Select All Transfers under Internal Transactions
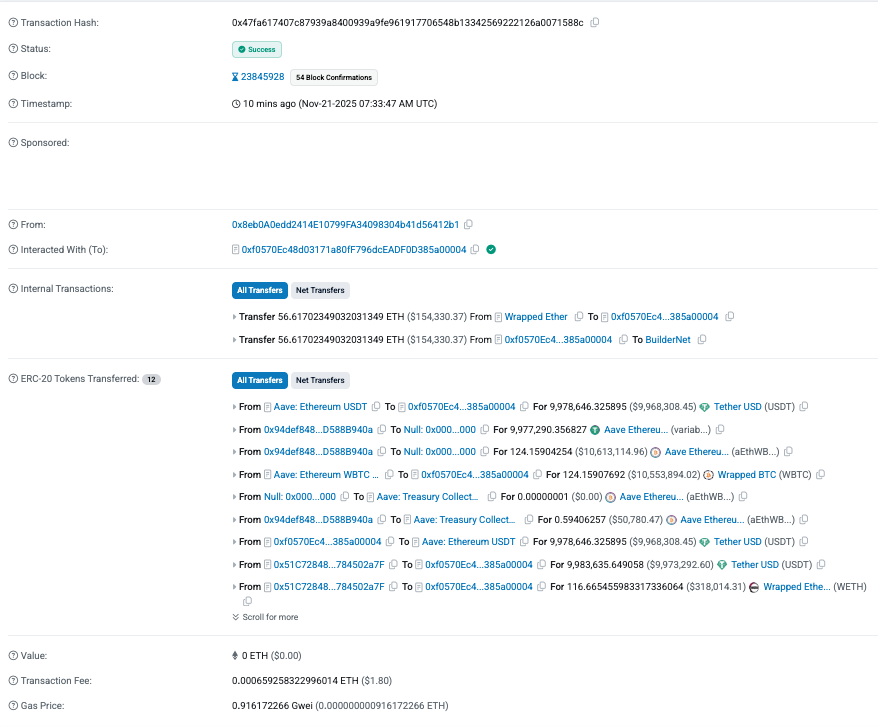The height and width of the screenshot is (727, 878). point(260,291)
